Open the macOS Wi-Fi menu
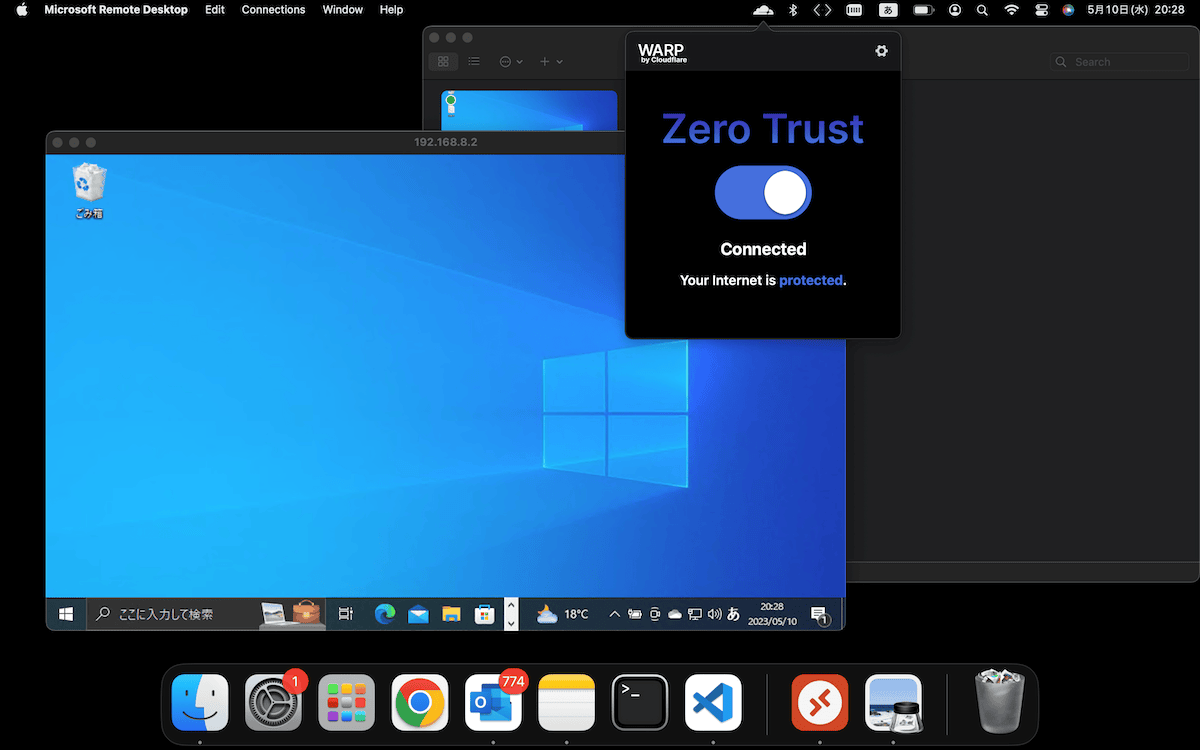Viewport: 1200px width, 750px height. point(1012,10)
